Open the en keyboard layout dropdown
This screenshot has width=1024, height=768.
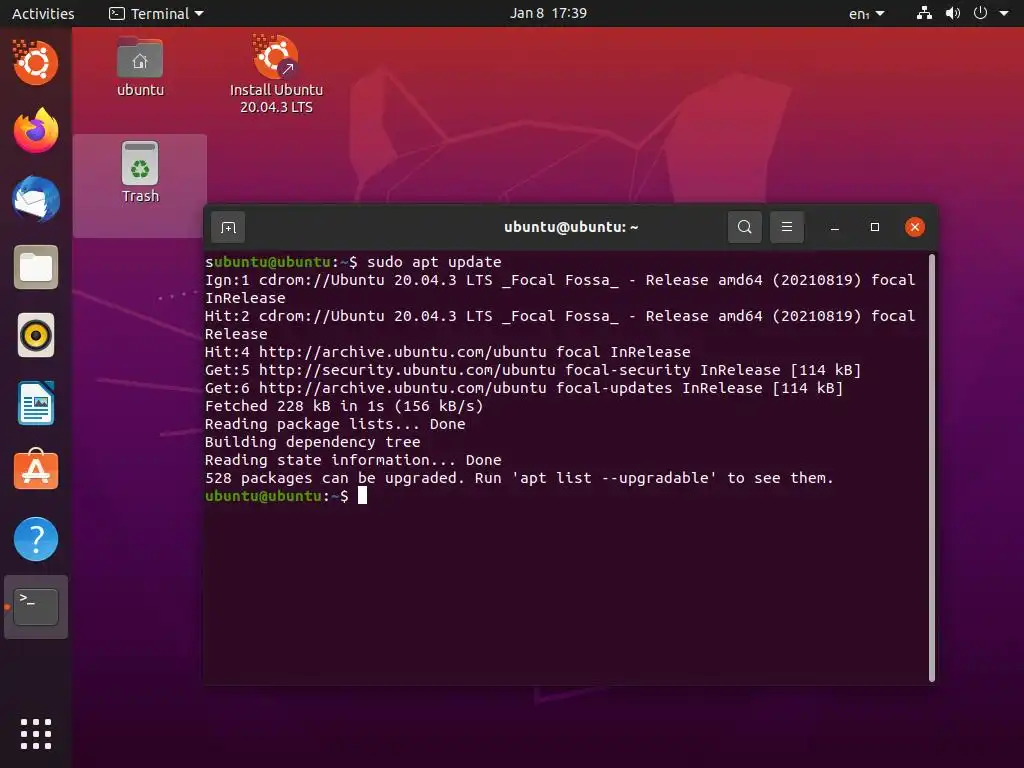click(867, 13)
